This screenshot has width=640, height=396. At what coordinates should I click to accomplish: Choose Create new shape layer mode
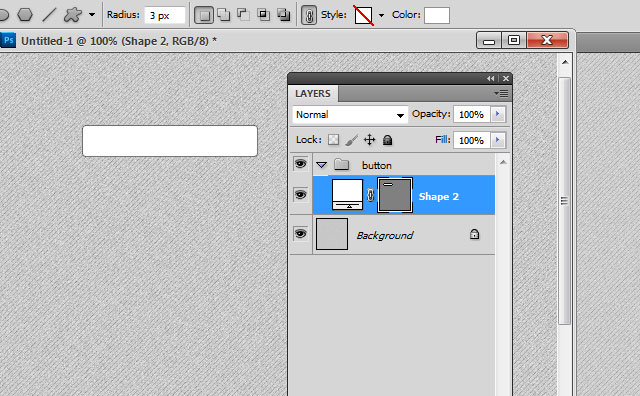click(x=204, y=15)
